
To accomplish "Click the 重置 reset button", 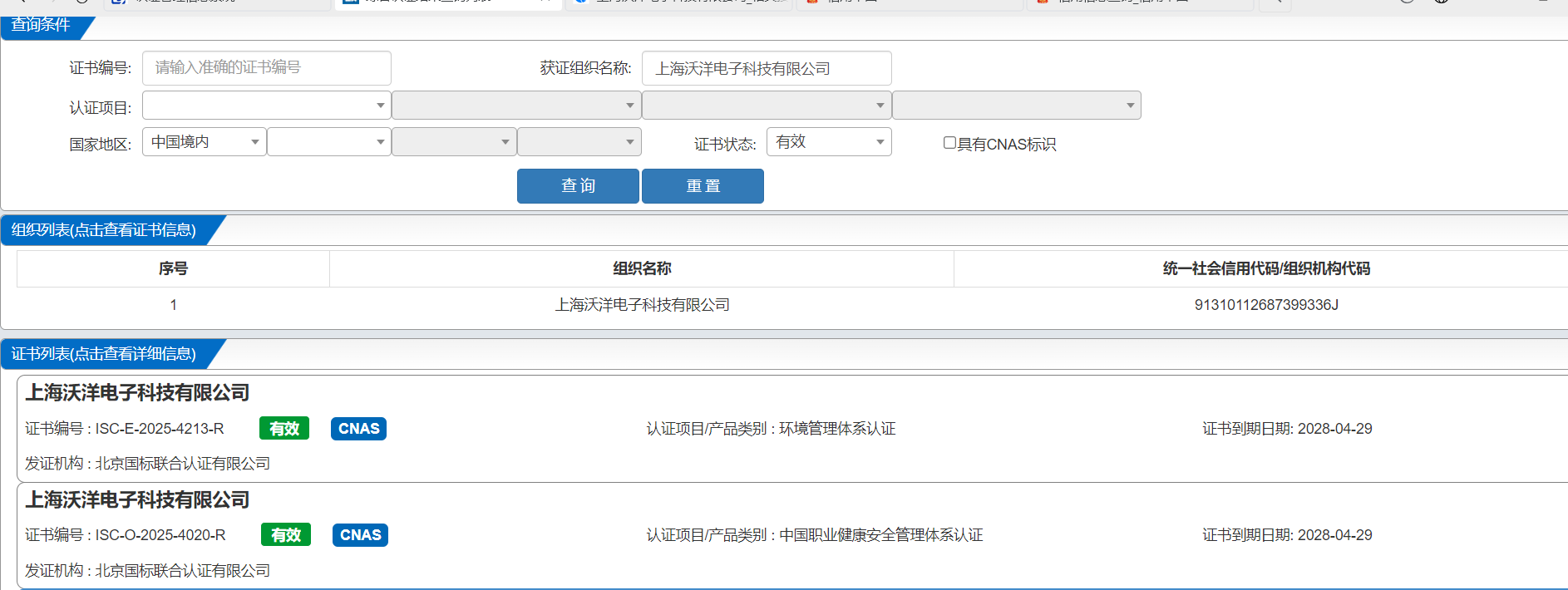I will [703, 186].
